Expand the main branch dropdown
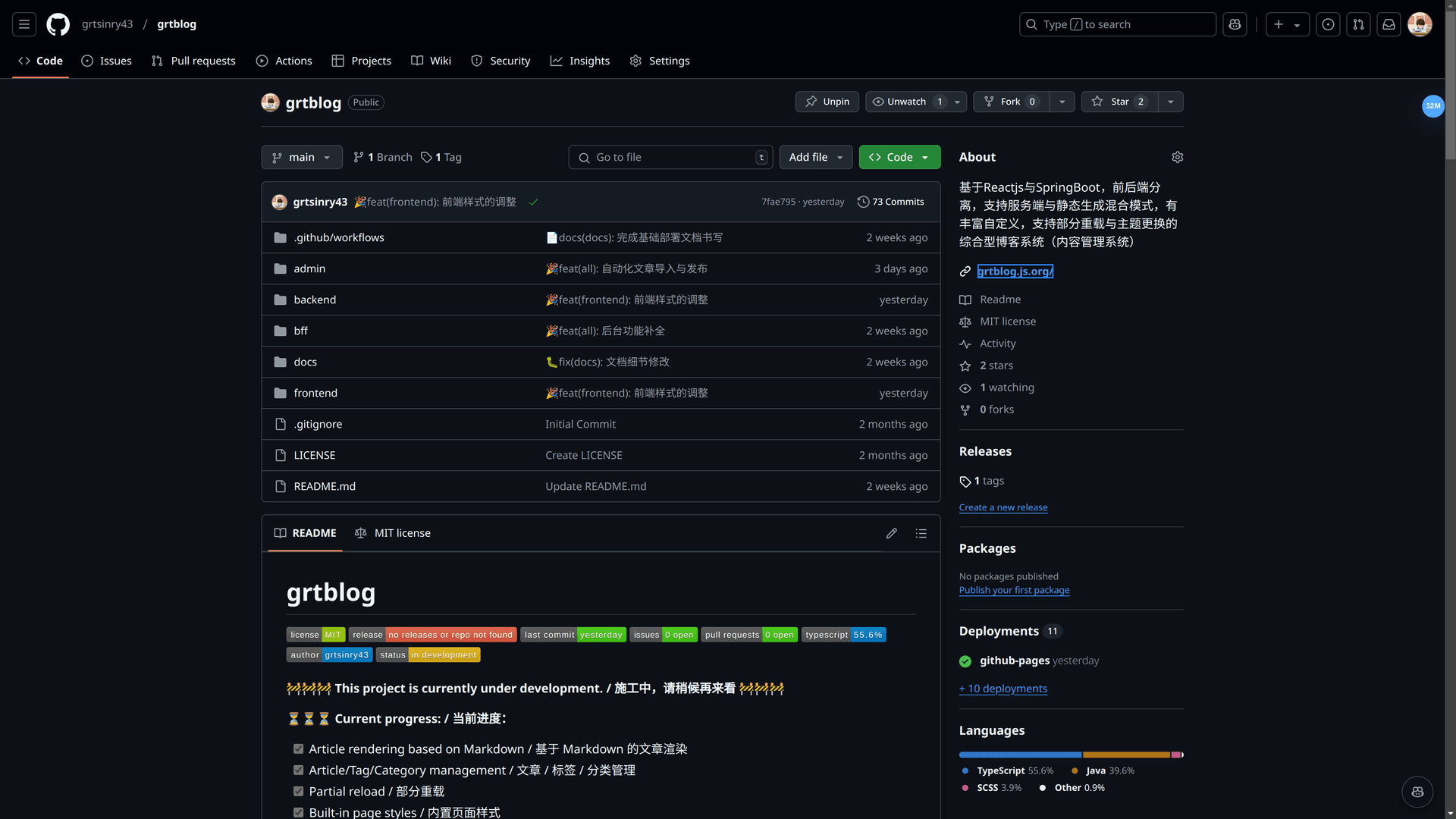 click(302, 157)
